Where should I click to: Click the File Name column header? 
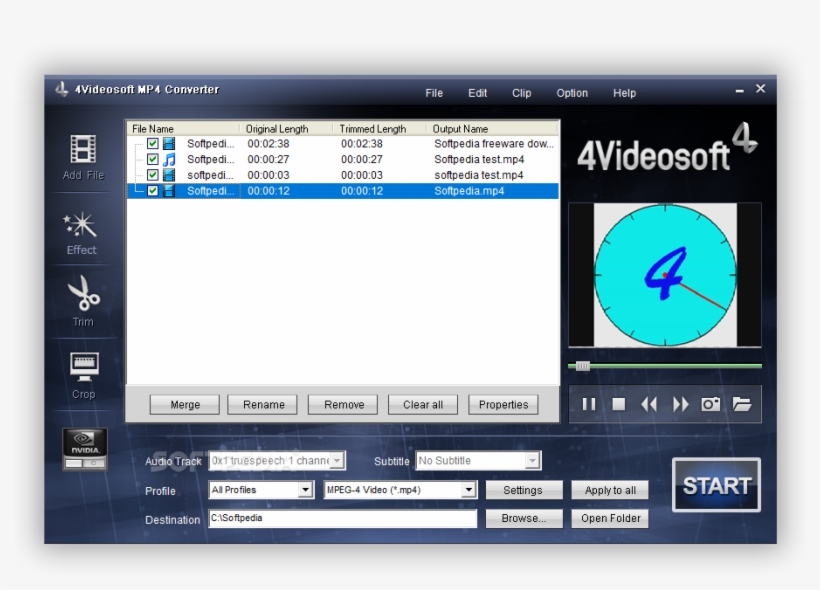(x=183, y=129)
